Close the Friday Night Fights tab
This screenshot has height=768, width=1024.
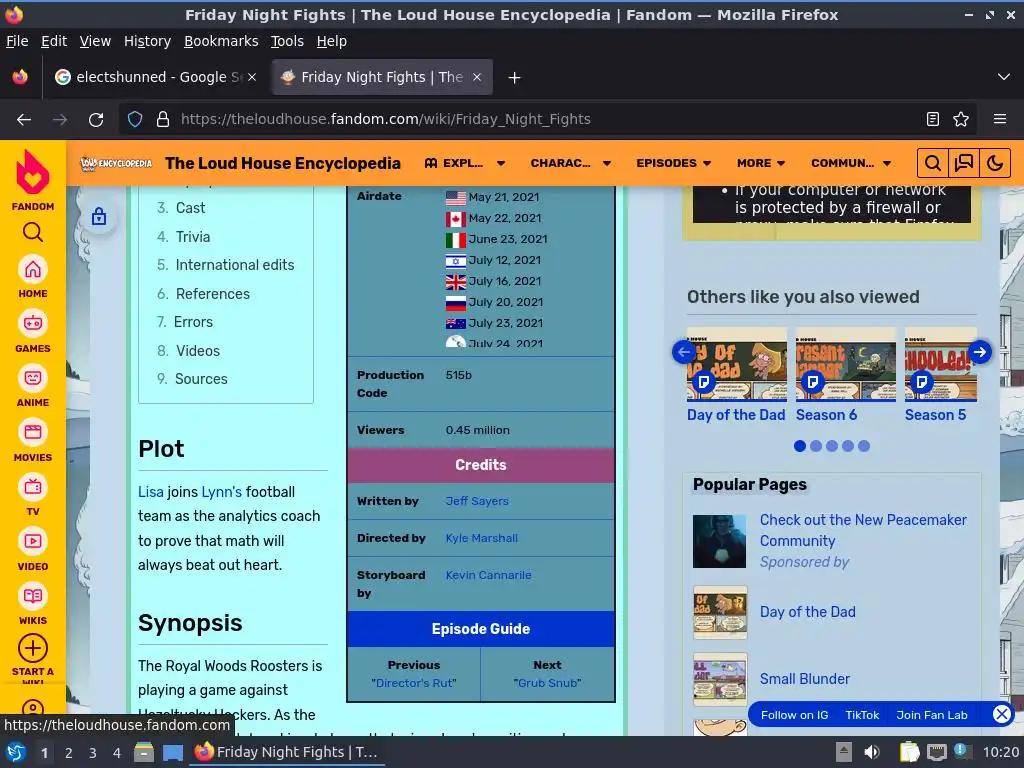tap(477, 77)
